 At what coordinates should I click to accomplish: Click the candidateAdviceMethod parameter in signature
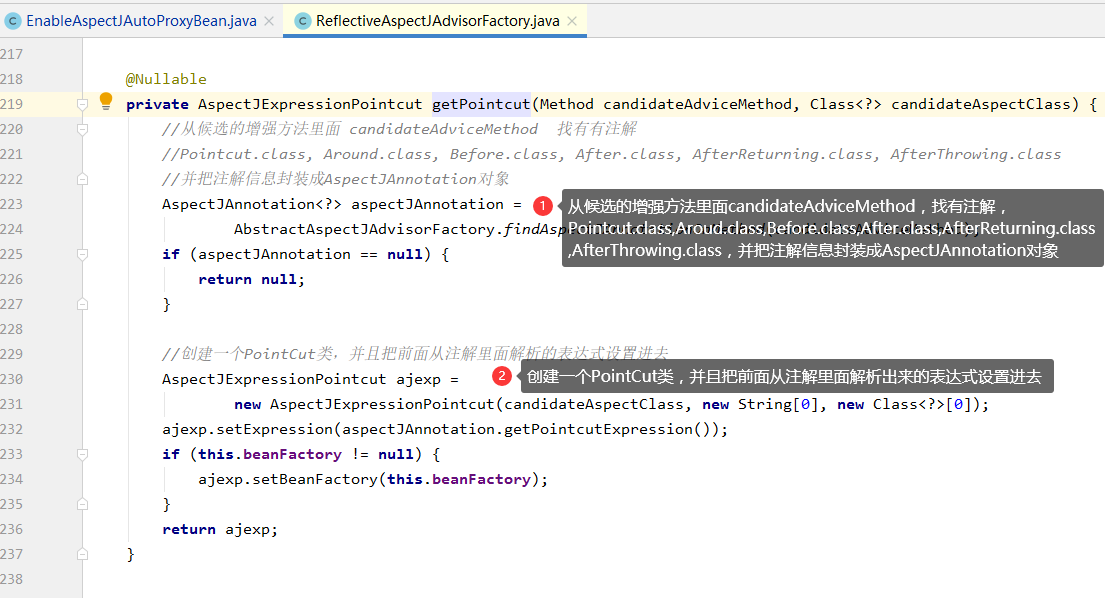coord(698,104)
